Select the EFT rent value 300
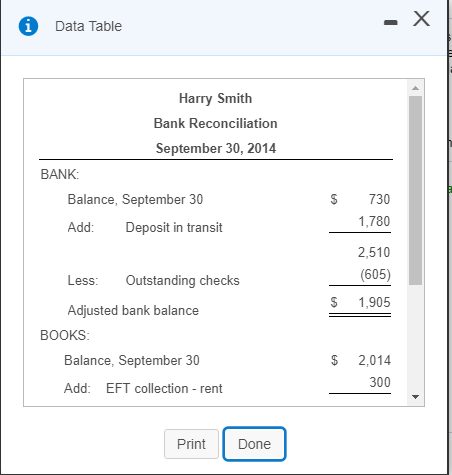The width and height of the screenshot is (452, 475). point(380,382)
